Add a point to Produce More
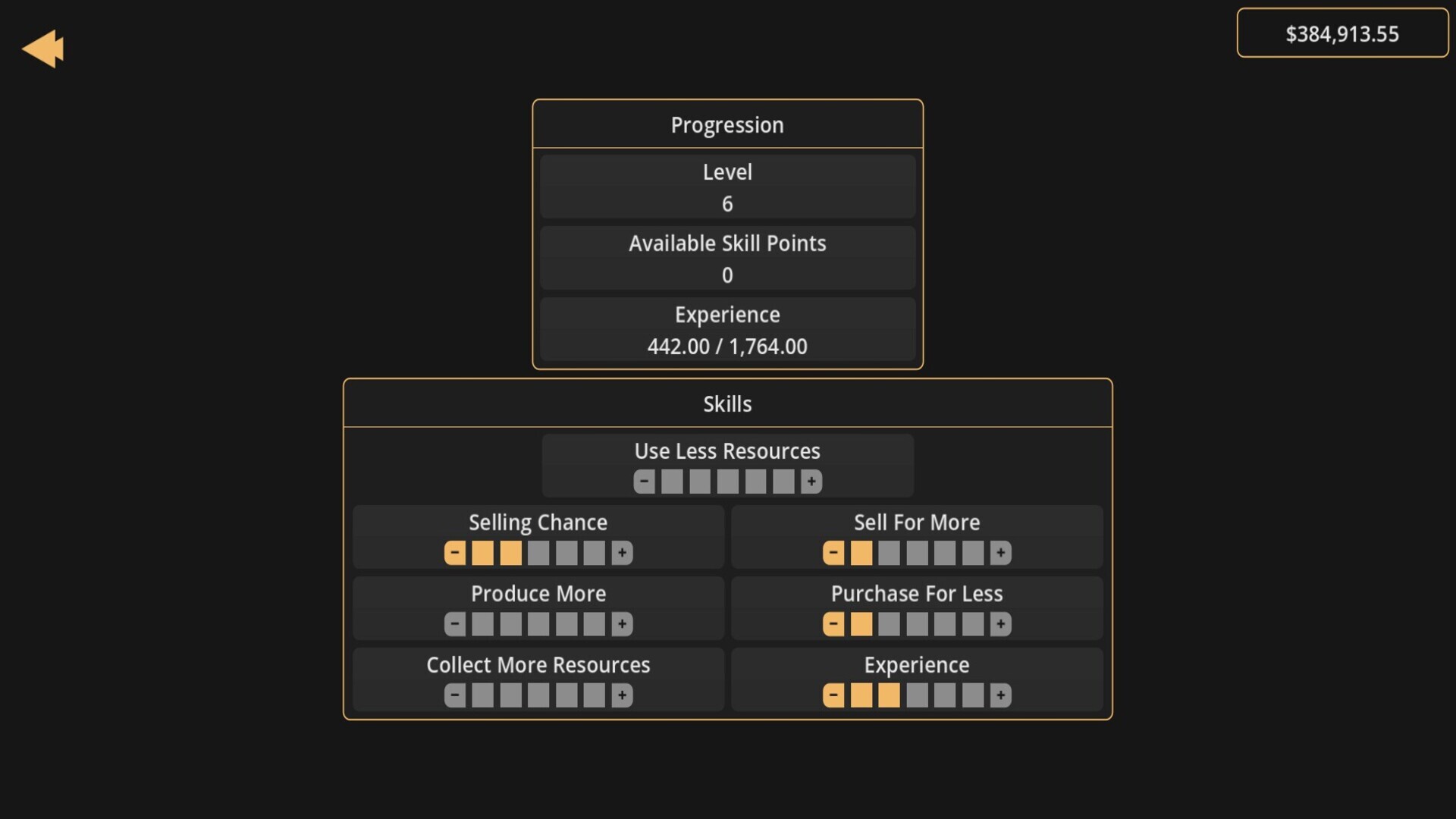 pos(622,624)
